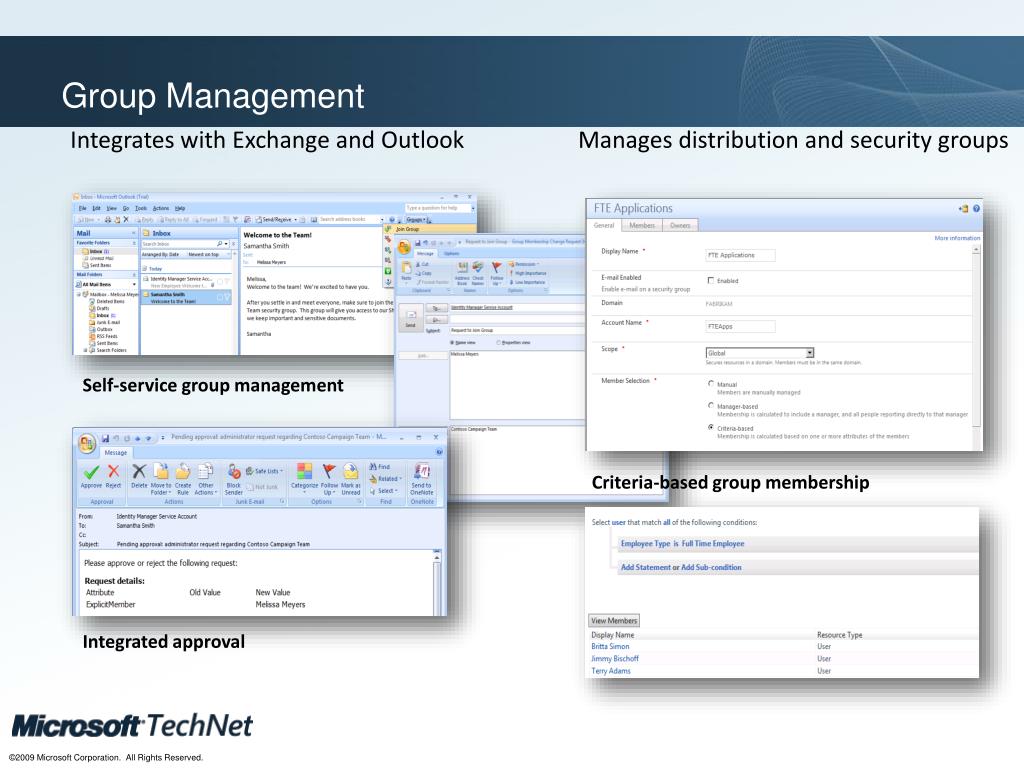
Task: Switch to the Members tab
Action: coord(642,225)
